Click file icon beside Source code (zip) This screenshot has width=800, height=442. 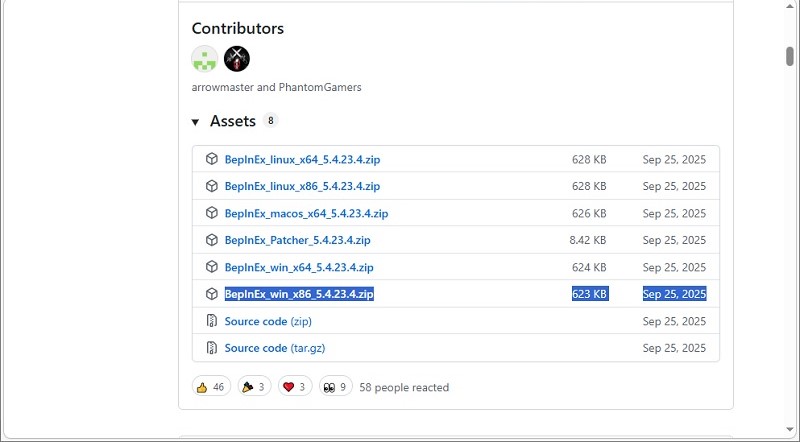tap(212, 321)
